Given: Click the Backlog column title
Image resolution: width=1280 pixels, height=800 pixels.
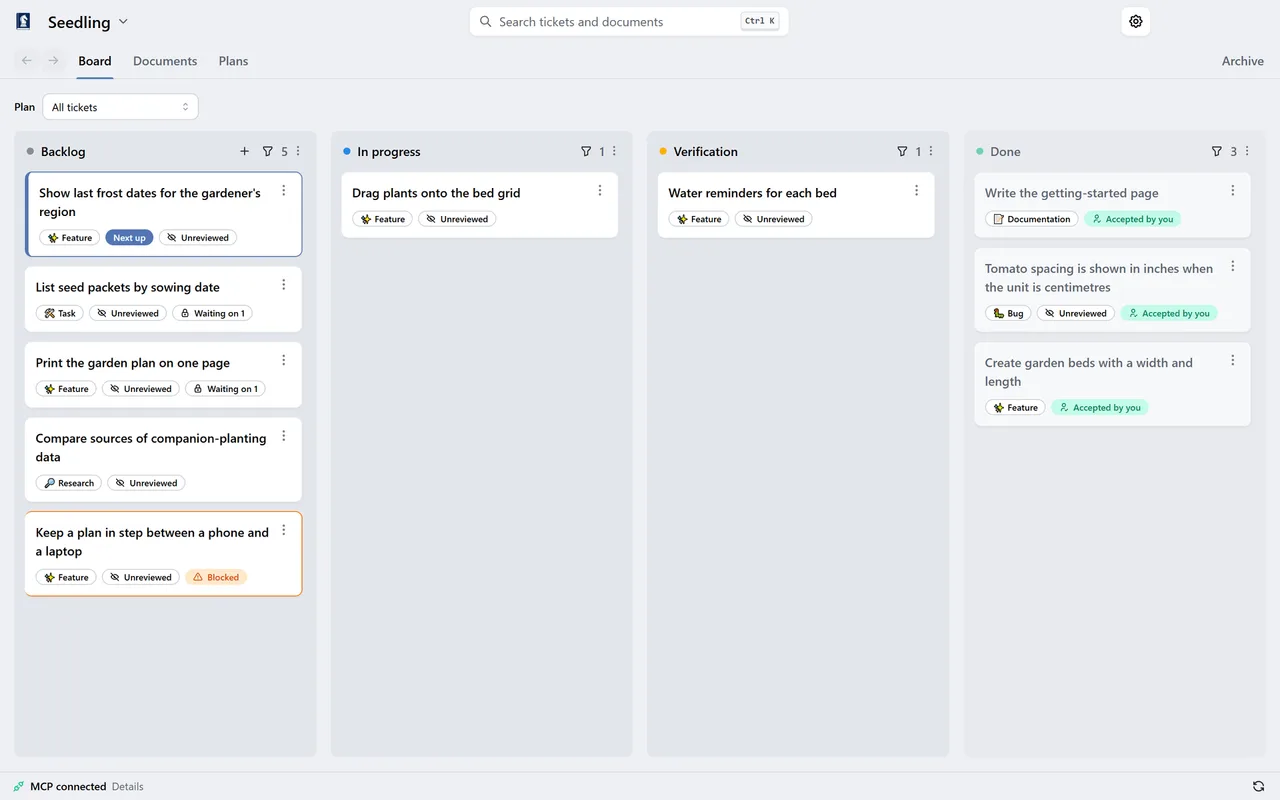Looking at the screenshot, I should [63, 152].
